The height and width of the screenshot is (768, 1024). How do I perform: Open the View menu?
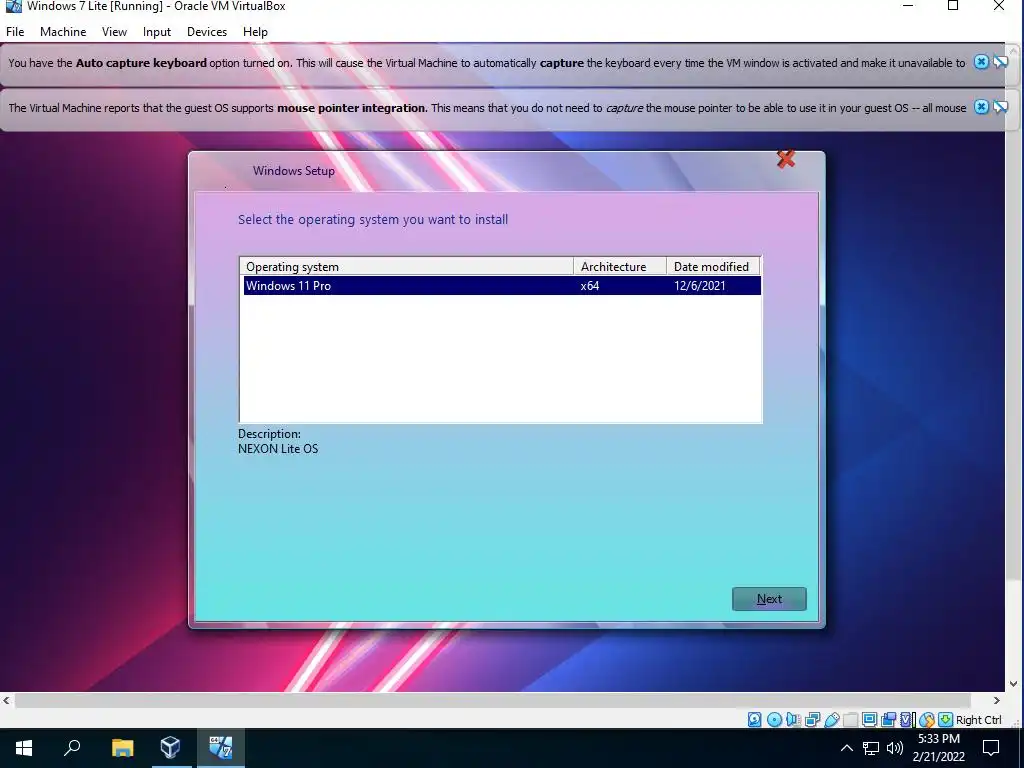tap(114, 31)
